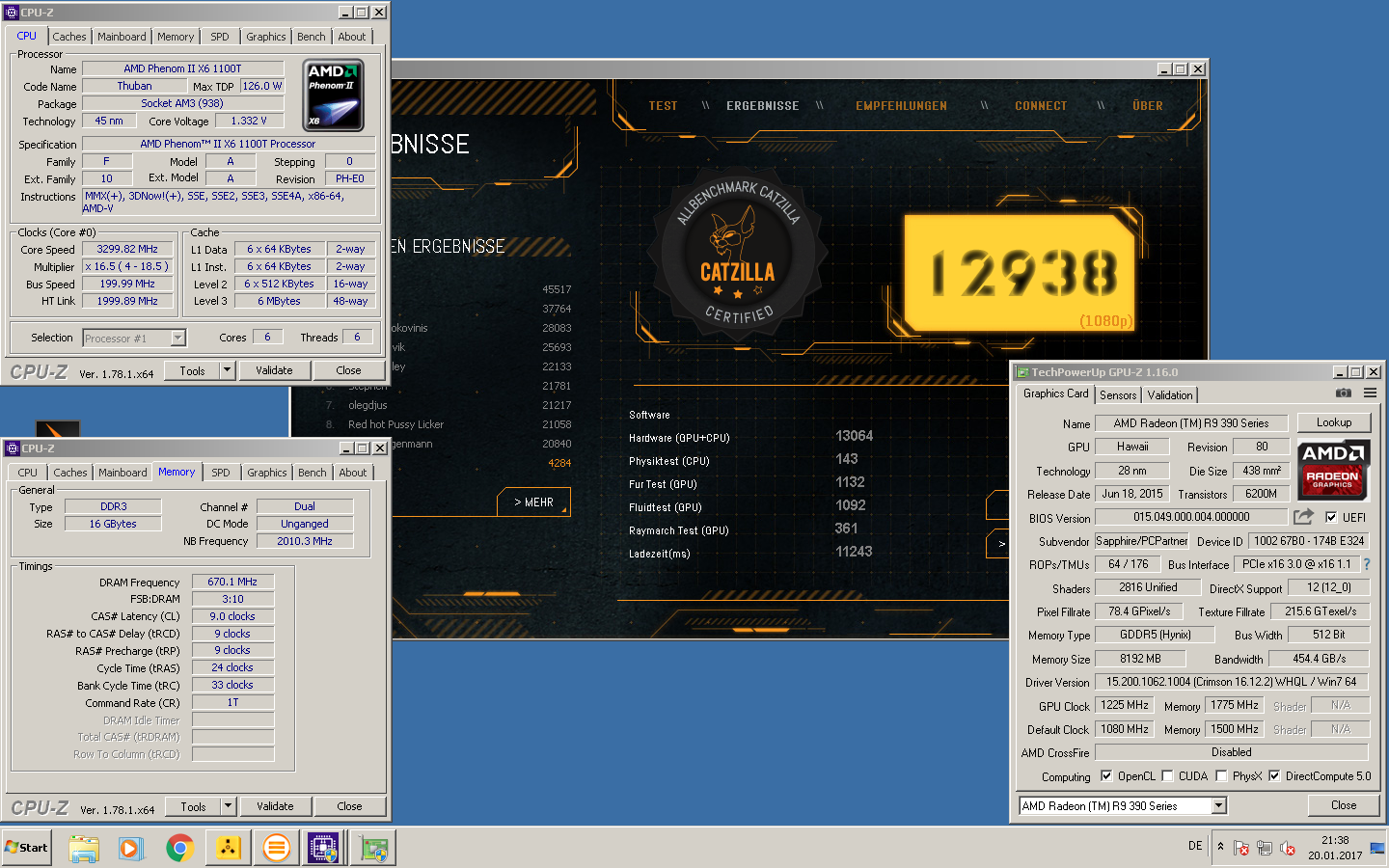1389x868 pixels.
Task: Open the Graphics tab in the CPU-Z Memory window
Action: click(x=266, y=473)
